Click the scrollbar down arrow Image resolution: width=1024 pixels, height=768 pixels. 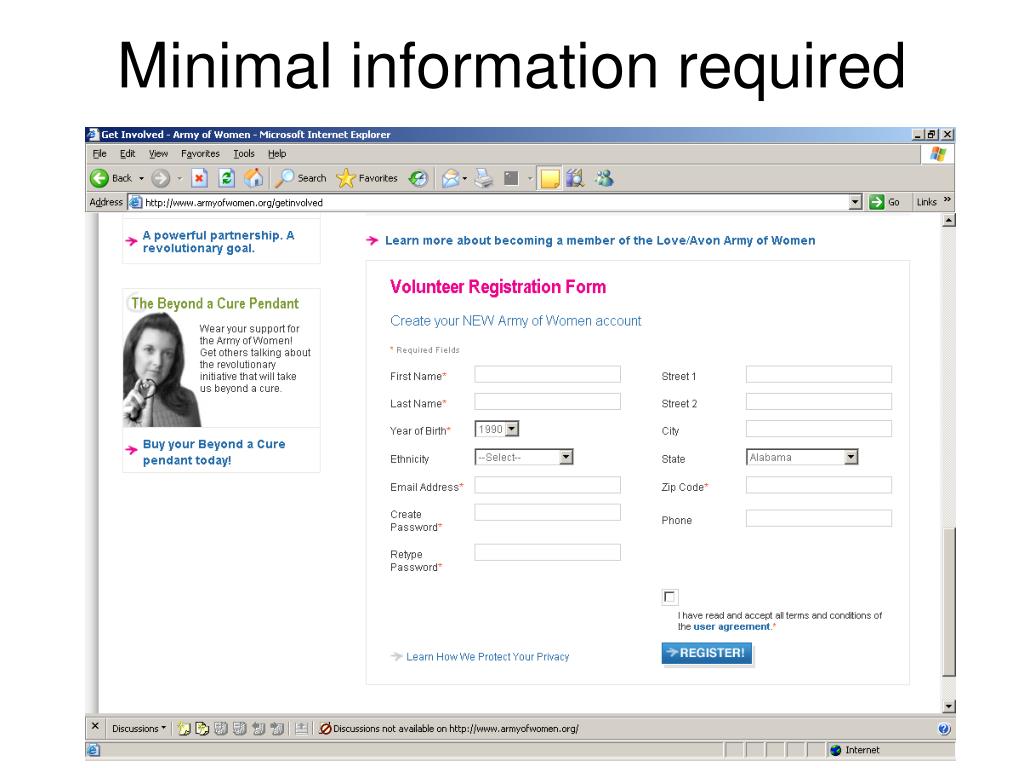[x=949, y=707]
